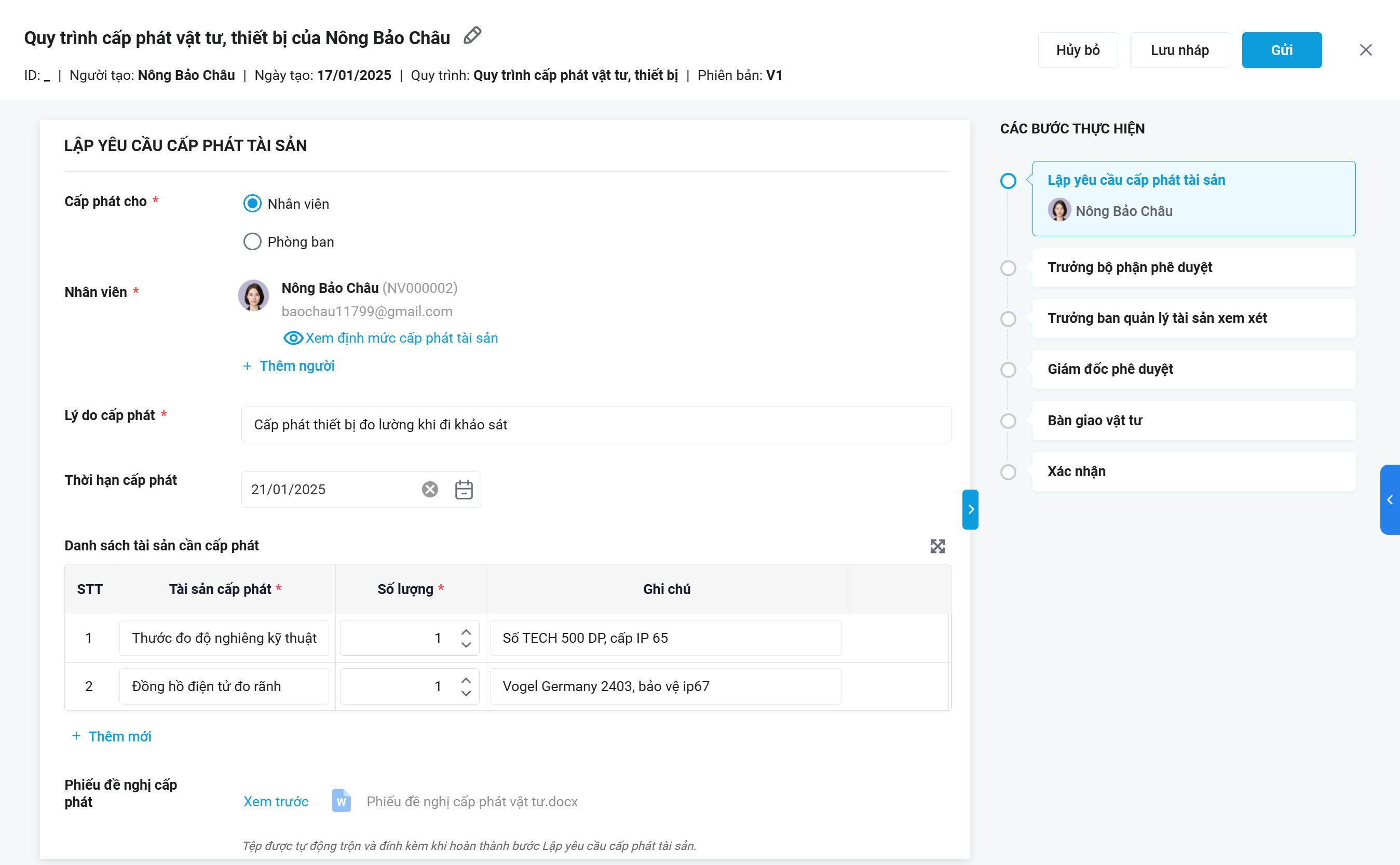The width and height of the screenshot is (1400, 865).
Task: Decrease quantity for row 2 asset
Action: tap(466, 693)
